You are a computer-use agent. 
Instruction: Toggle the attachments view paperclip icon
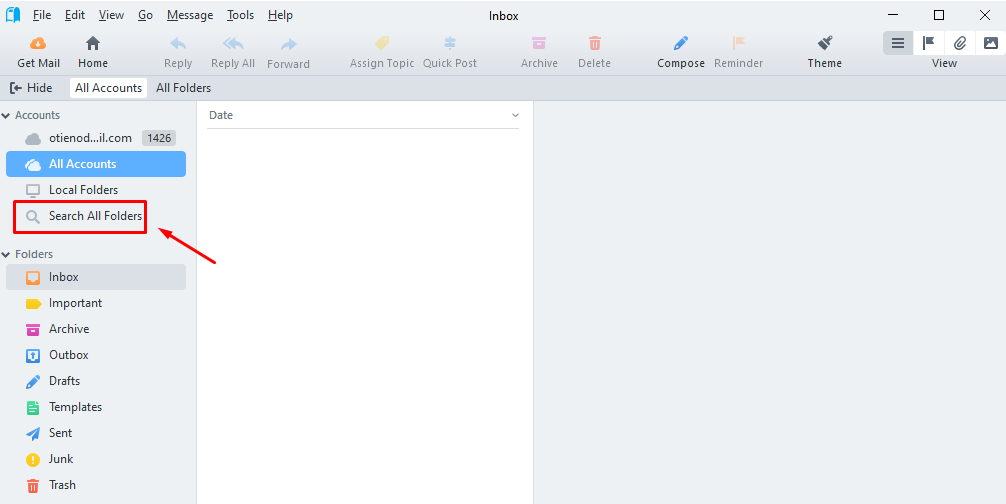[x=960, y=43]
